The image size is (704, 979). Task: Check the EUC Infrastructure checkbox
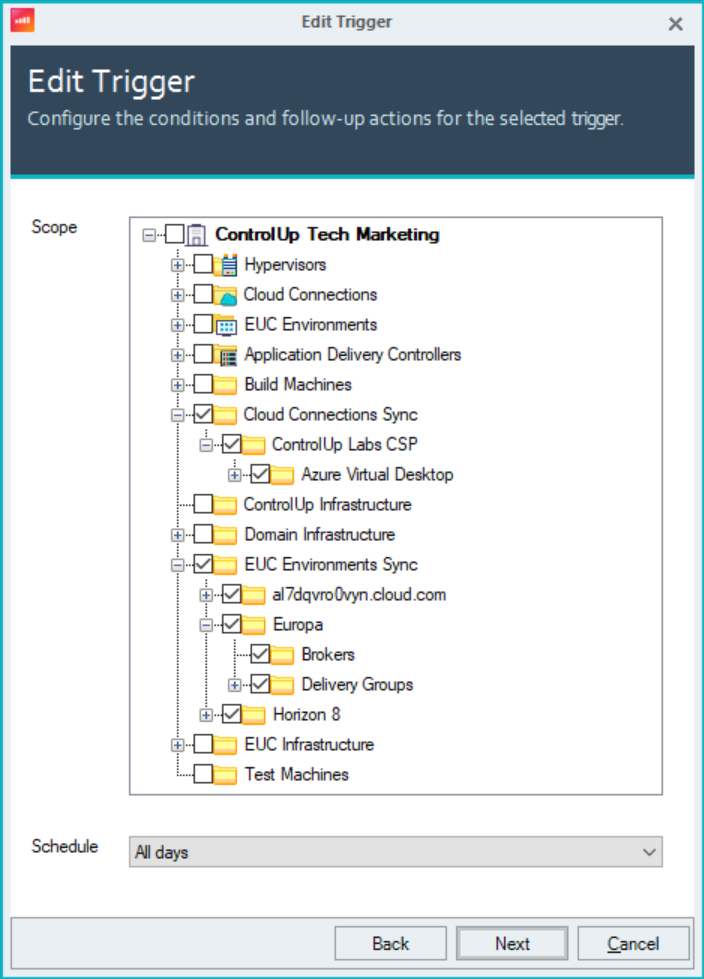(203, 744)
